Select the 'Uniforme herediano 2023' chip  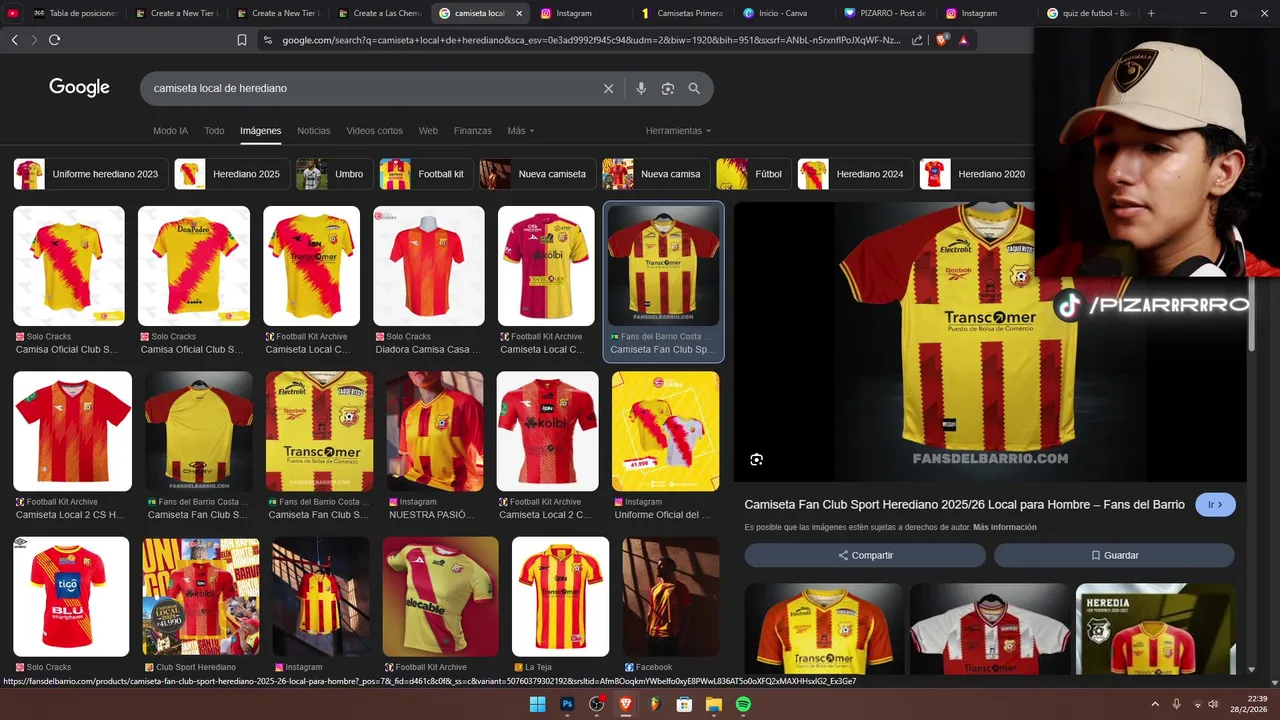[x=91, y=174]
